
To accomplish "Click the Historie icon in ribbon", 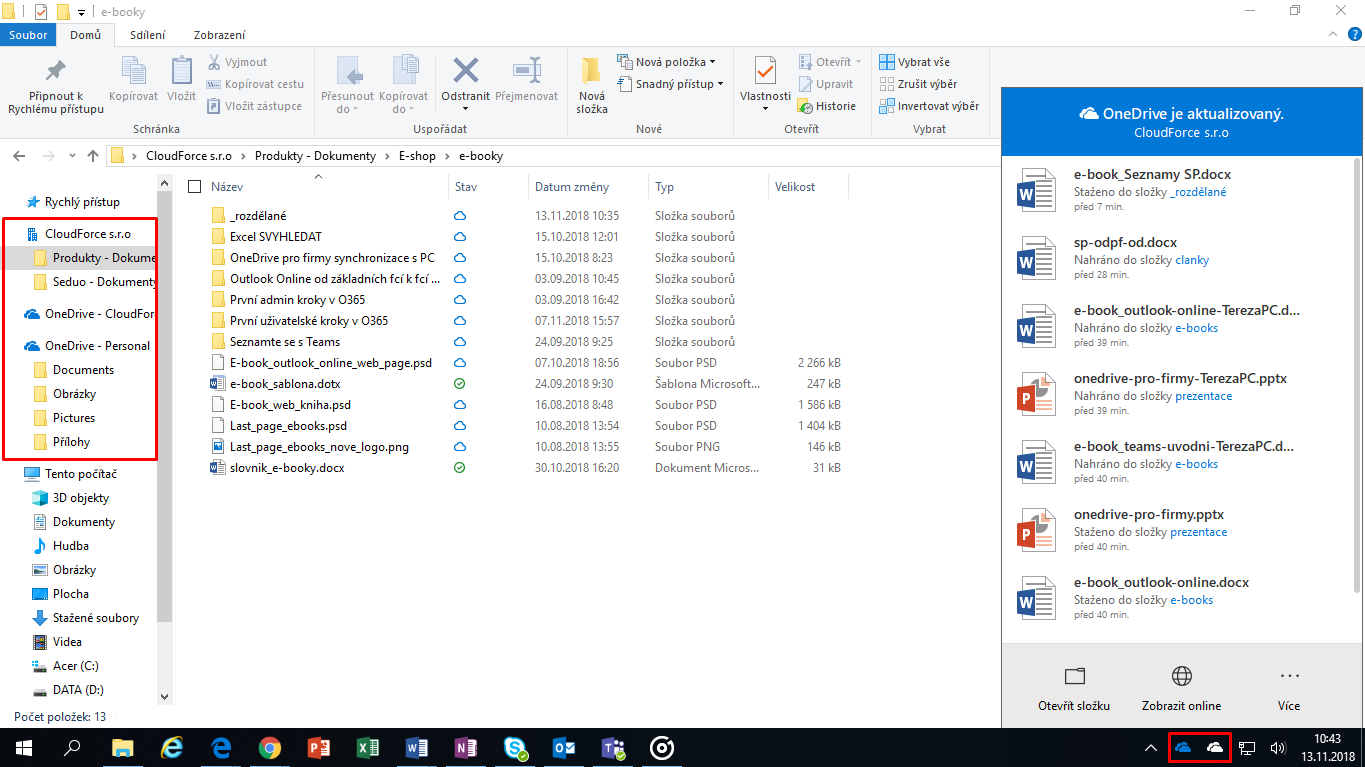I will tap(806, 106).
